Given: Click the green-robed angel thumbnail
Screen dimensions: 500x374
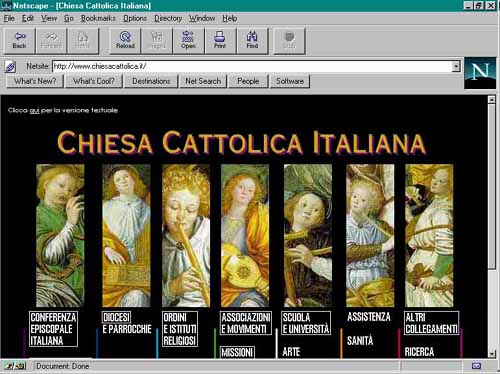Looking at the screenshot, I should pos(60,235).
